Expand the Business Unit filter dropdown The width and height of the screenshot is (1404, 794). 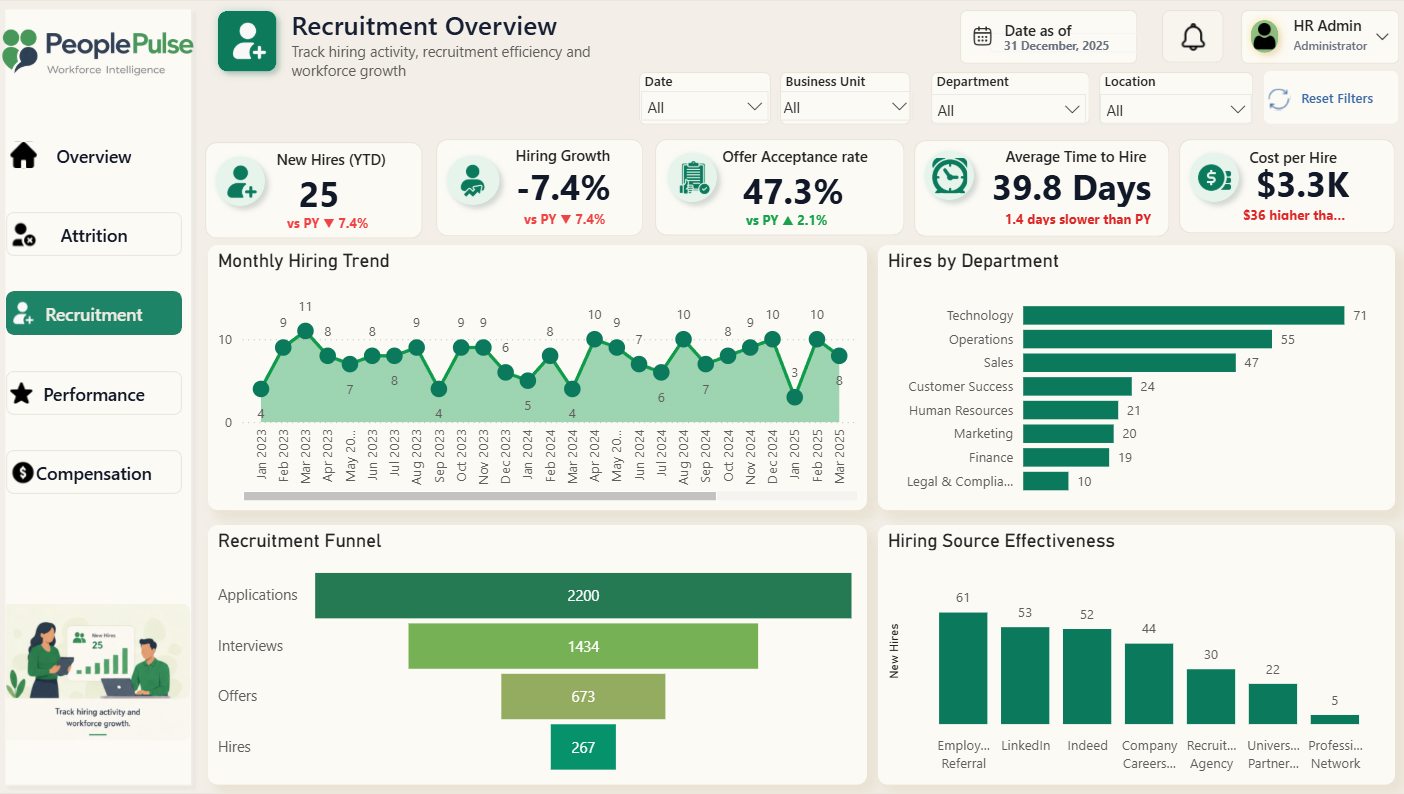click(844, 107)
